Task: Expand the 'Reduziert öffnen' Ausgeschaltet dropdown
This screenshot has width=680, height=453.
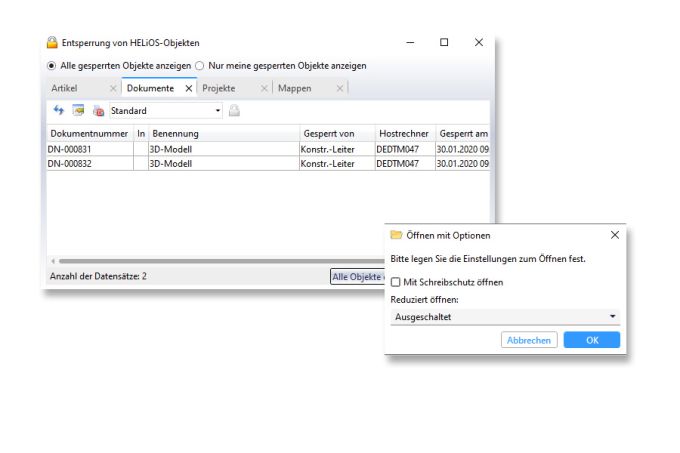Action: [611, 317]
